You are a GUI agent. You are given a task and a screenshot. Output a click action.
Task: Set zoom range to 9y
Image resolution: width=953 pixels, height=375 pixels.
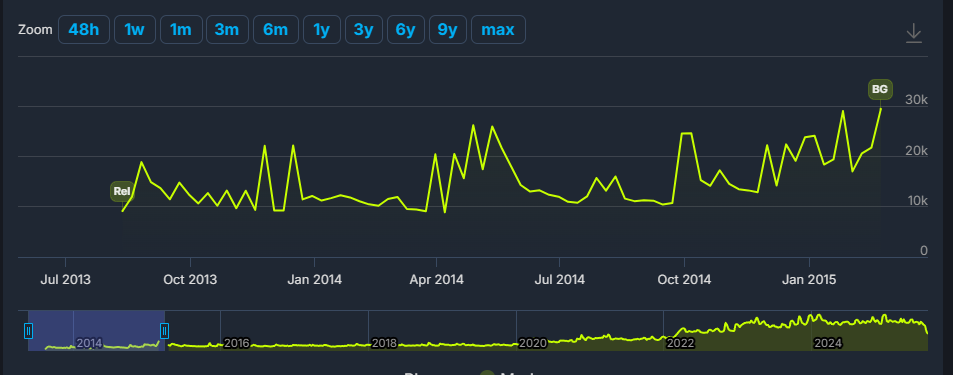pyautogui.click(x=447, y=30)
